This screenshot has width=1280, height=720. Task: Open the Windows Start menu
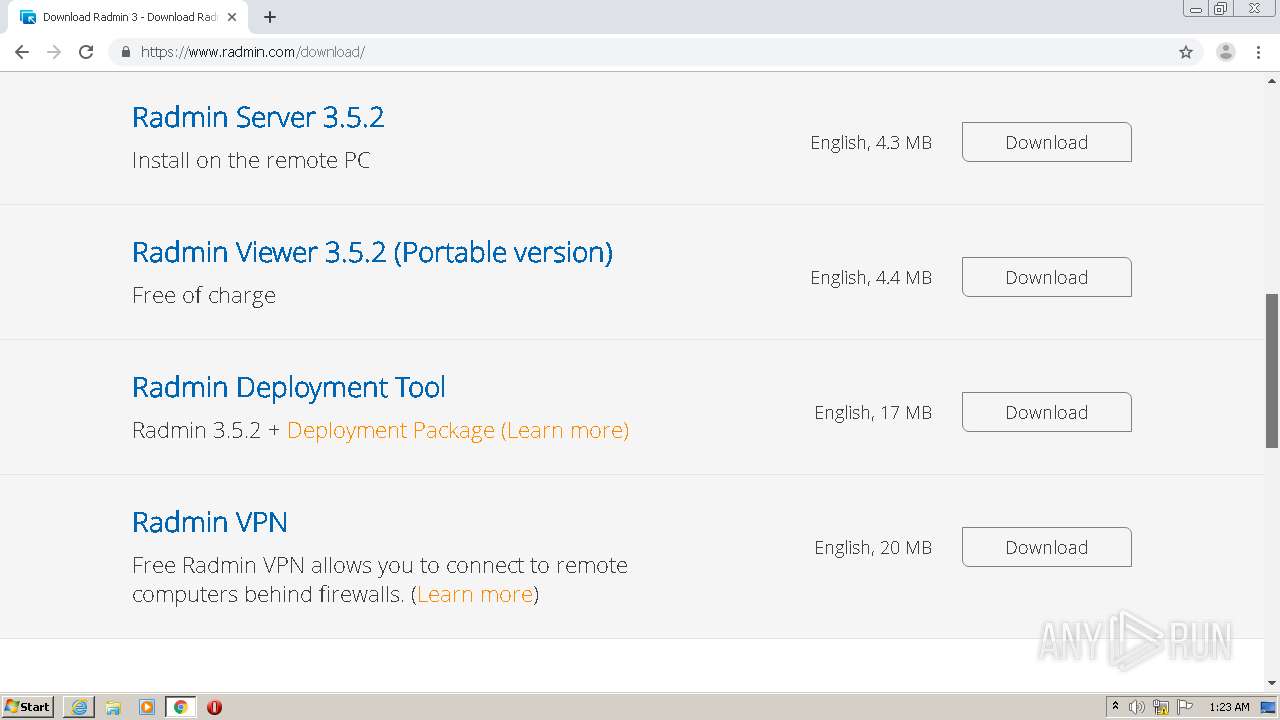click(x=28, y=707)
